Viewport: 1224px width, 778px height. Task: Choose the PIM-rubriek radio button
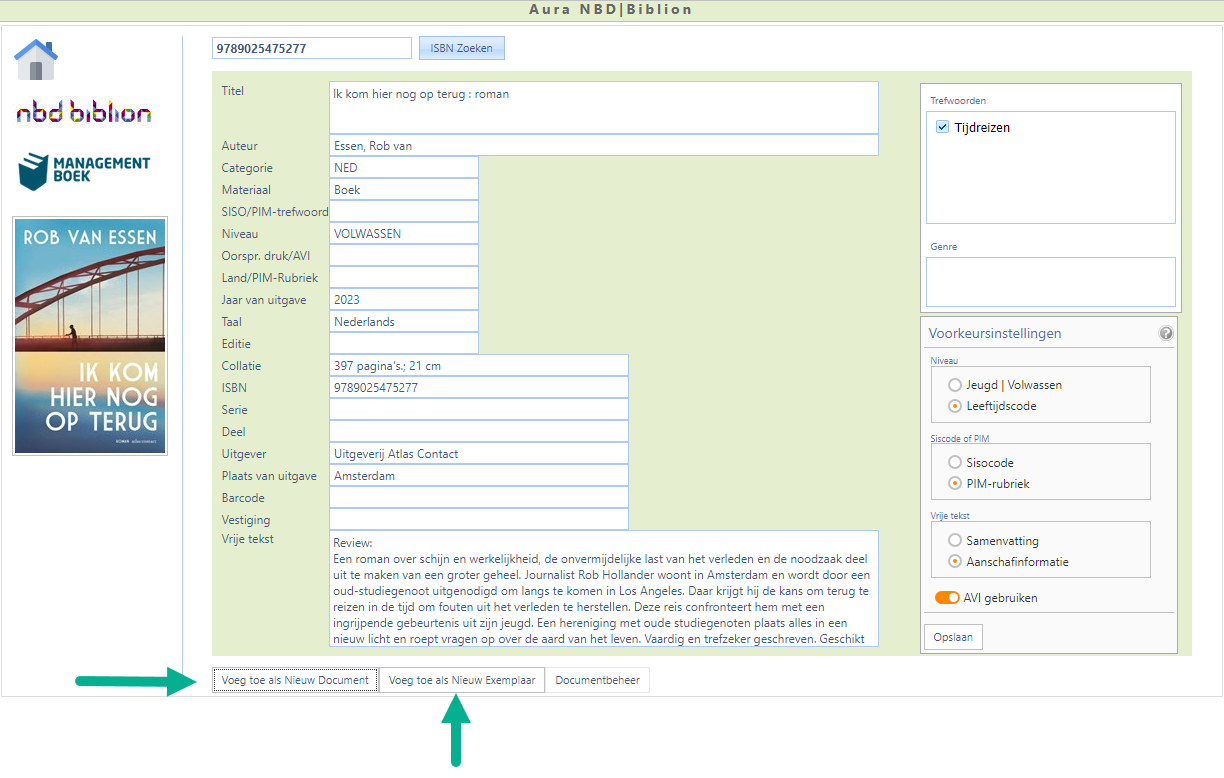pyautogui.click(x=954, y=484)
